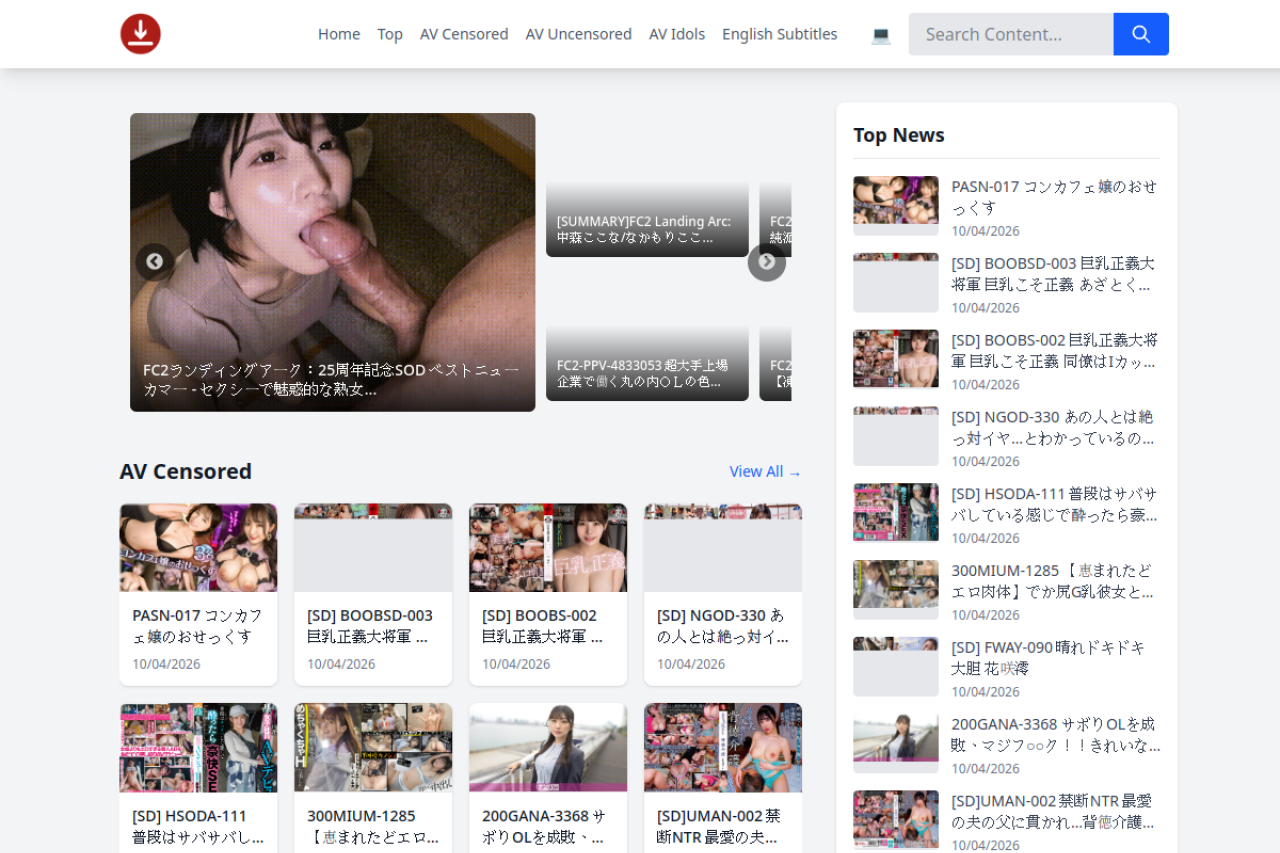
Task: Open the [SD]UMAN-002 thumbnail in Top News
Action: [896, 820]
